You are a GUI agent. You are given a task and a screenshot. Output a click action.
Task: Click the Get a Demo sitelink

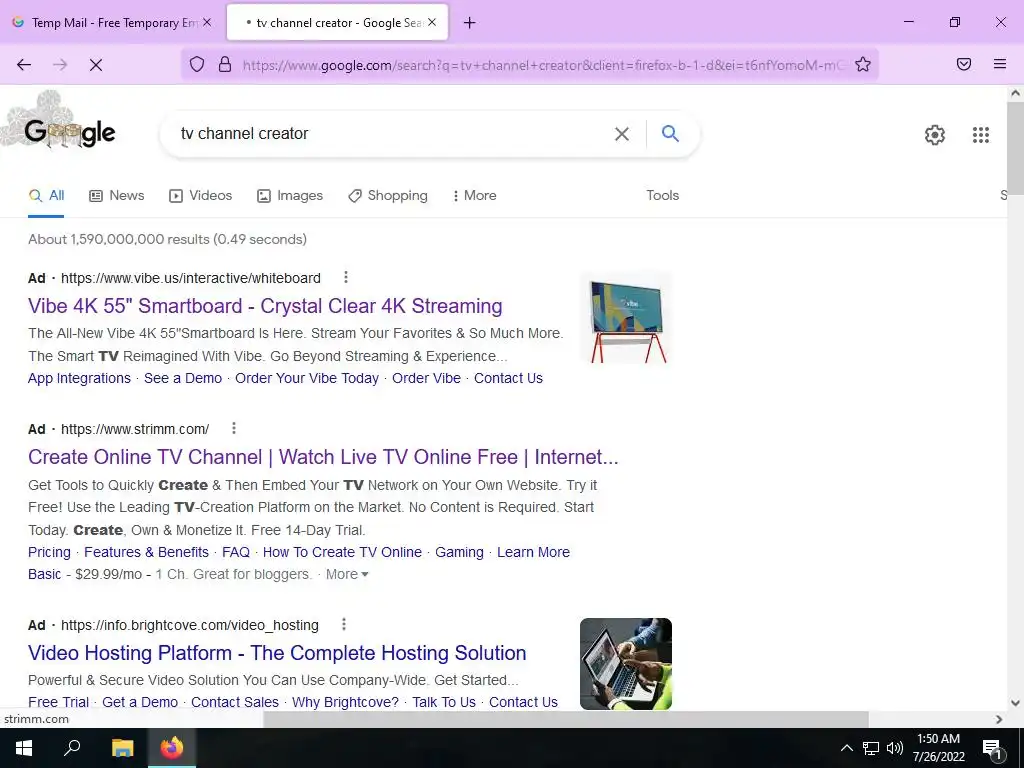pos(140,702)
